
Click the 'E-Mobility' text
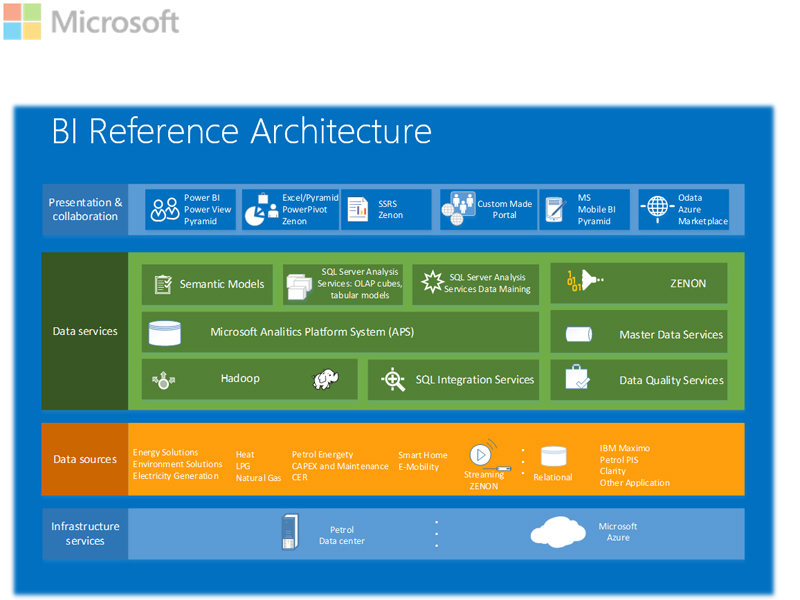(x=418, y=467)
